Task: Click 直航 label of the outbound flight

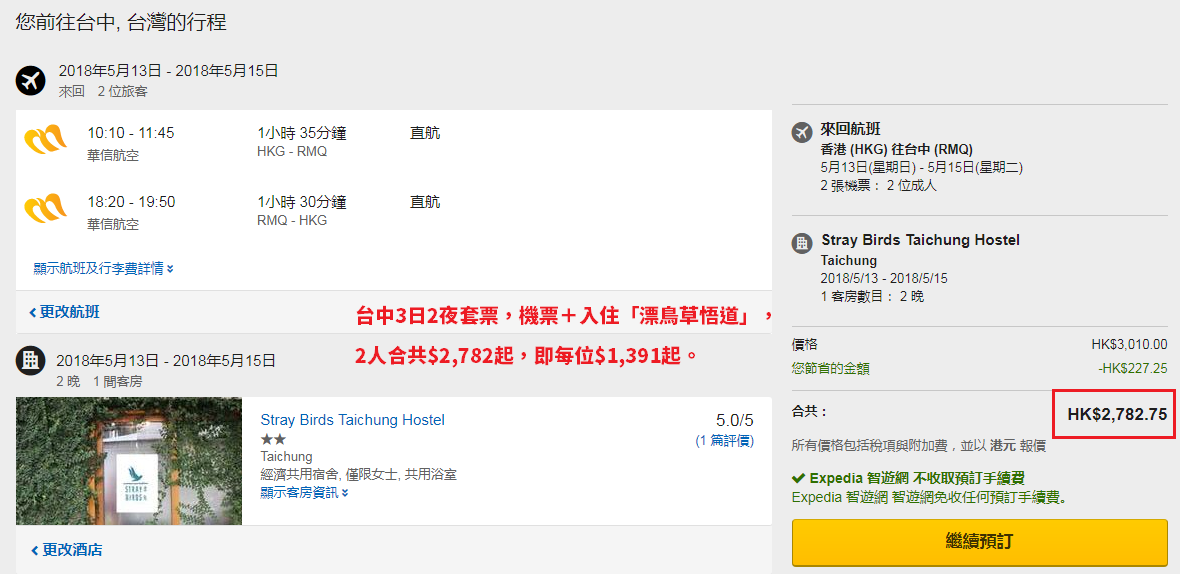Action: click(x=425, y=134)
